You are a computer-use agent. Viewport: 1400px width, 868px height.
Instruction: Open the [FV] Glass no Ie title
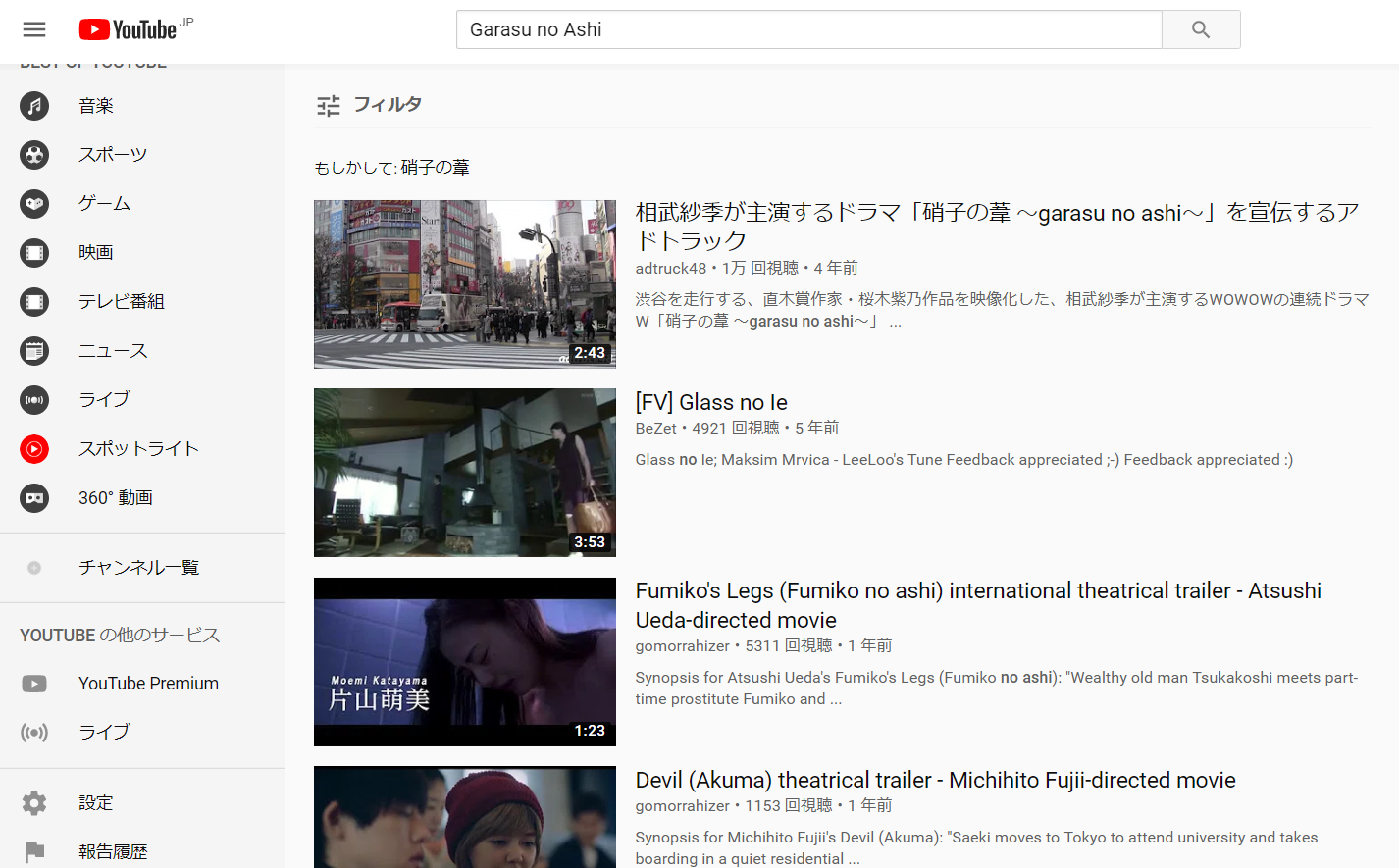[x=711, y=402]
